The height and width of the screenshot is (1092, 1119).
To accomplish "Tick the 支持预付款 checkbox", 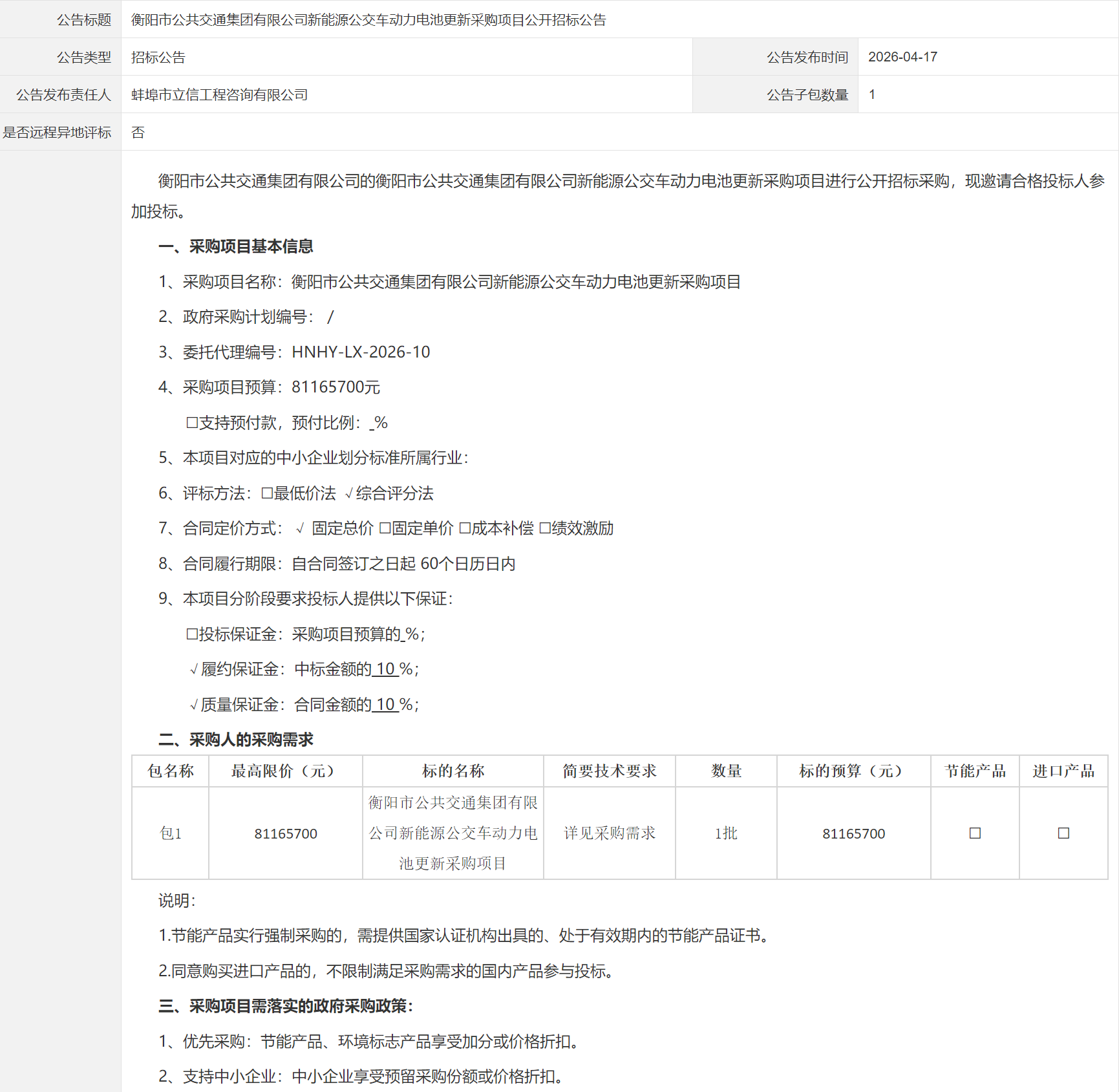I will pyautogui.click(x=192, y=423).
